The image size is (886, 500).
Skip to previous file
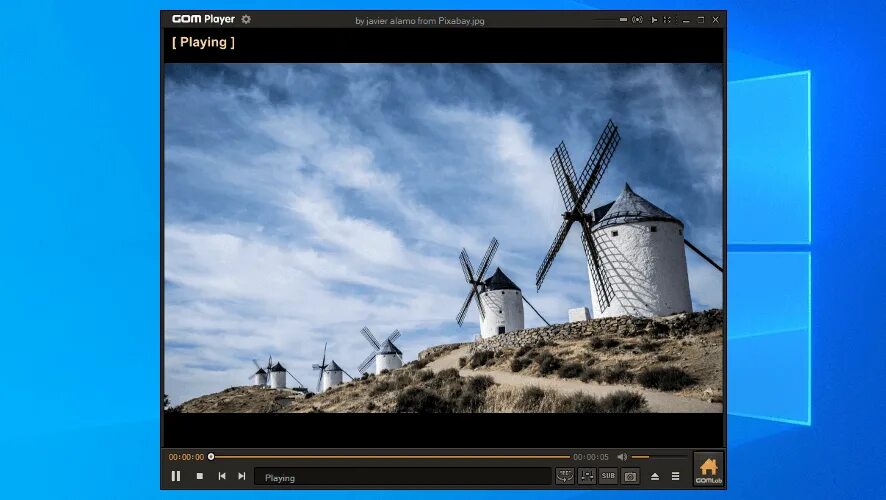coord(222,476)
